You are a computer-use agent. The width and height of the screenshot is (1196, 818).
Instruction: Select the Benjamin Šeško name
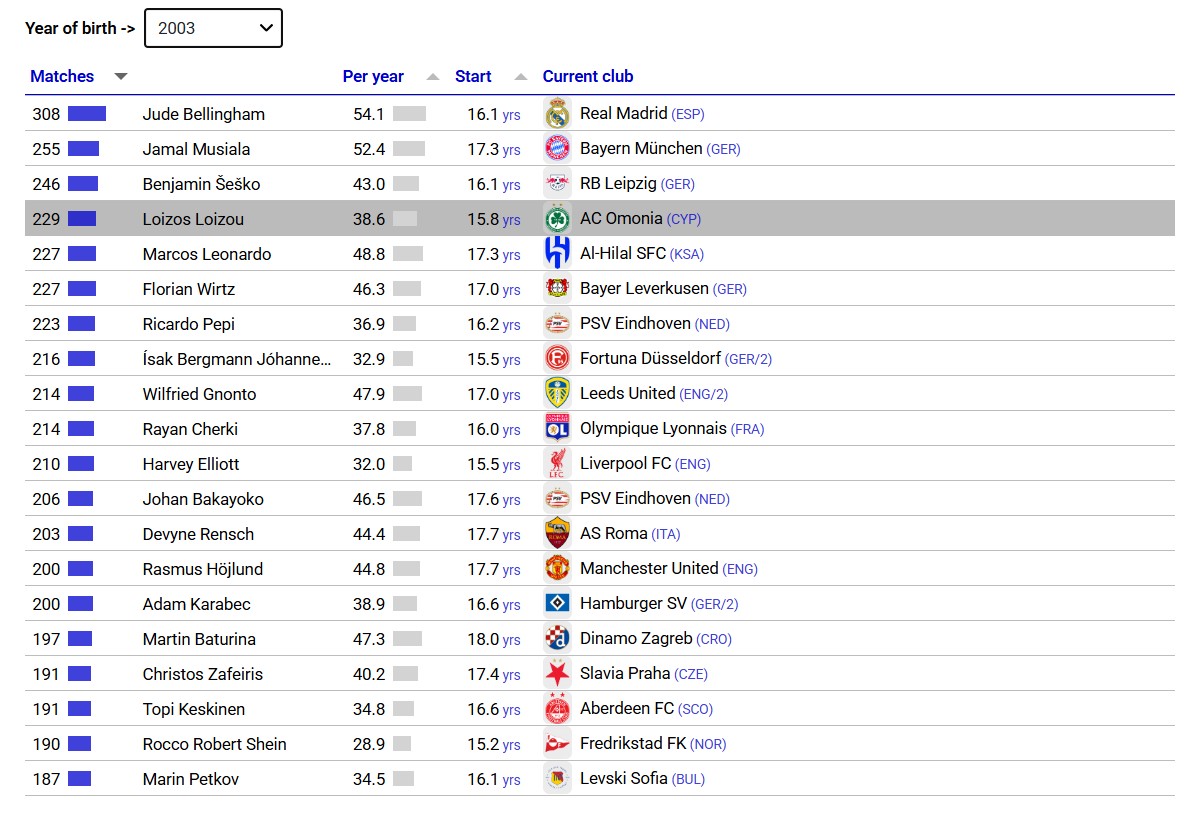tap(201, 185)
